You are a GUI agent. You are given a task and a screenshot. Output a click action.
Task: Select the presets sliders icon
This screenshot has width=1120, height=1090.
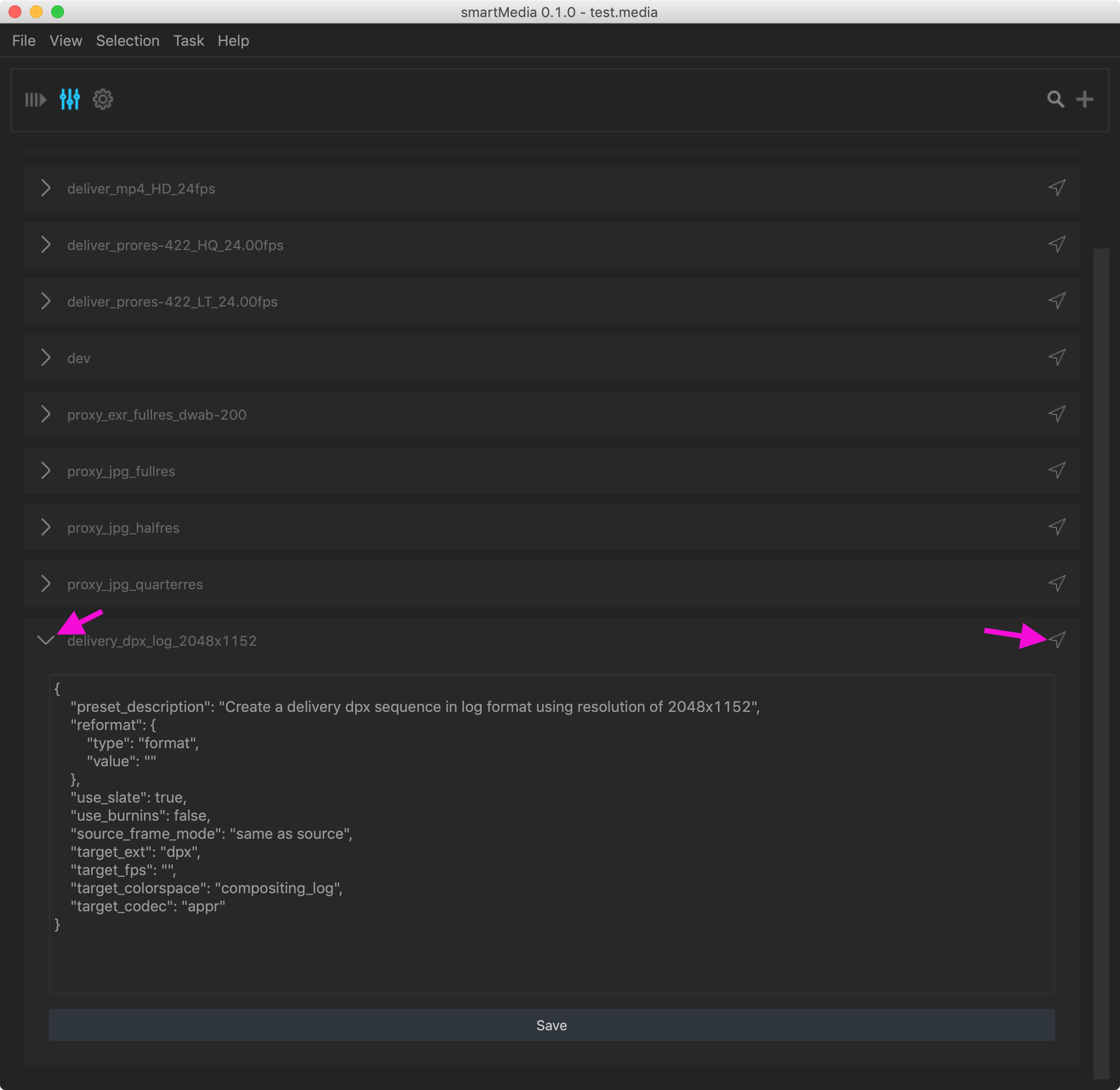(69, 100)
